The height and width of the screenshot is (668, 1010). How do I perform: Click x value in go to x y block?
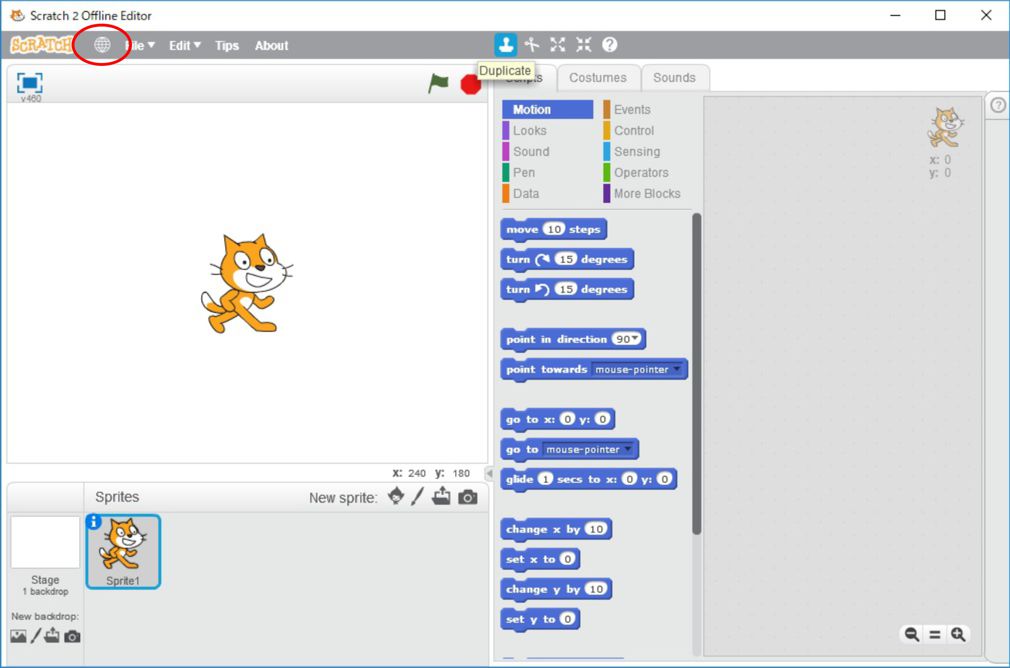567,419
